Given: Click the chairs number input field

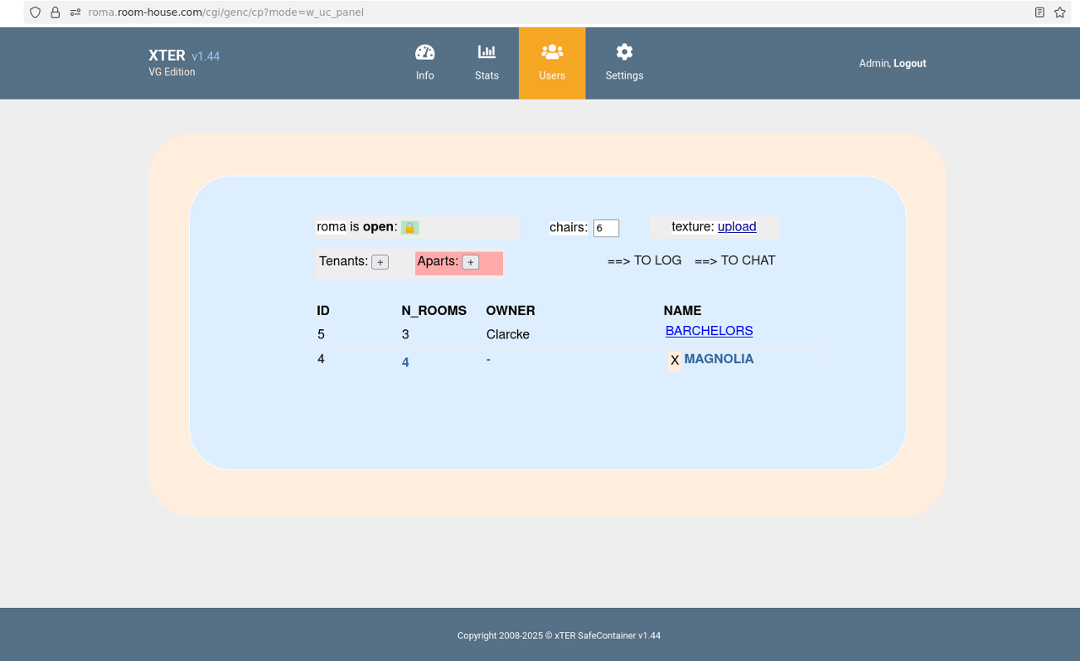Looking at the screenshot, I should 606,228.
